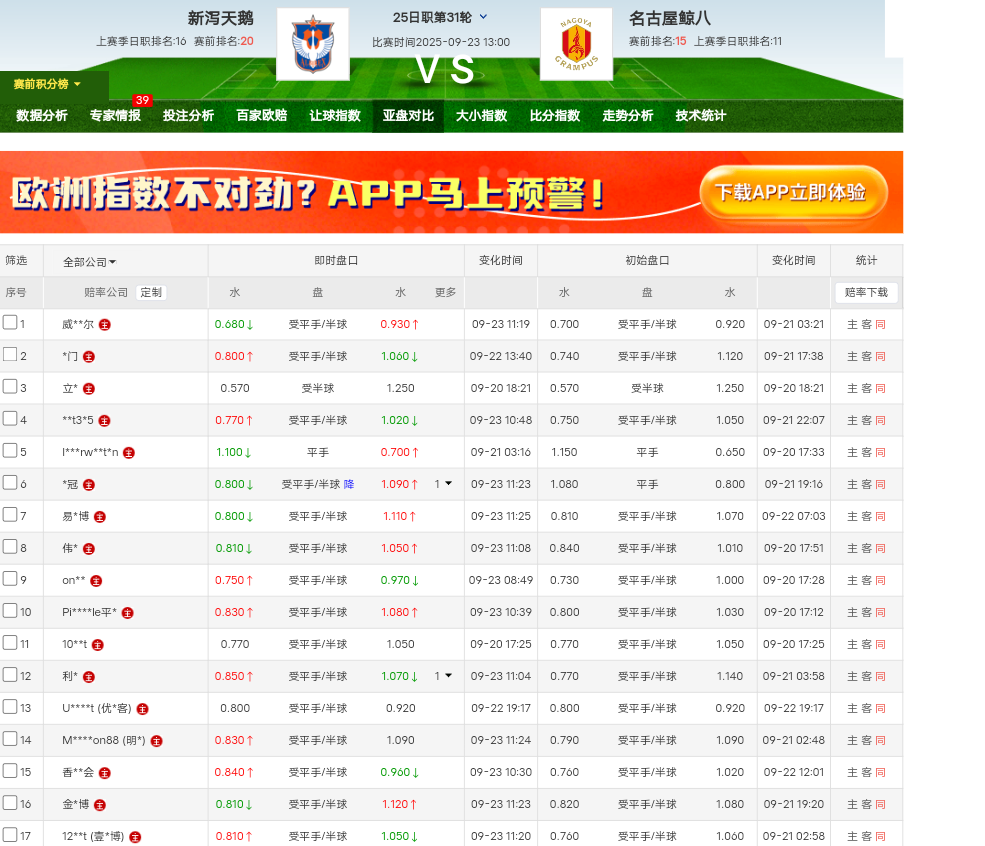Click the red 主 icon beside M****on88 (明*)

(156, 741)
